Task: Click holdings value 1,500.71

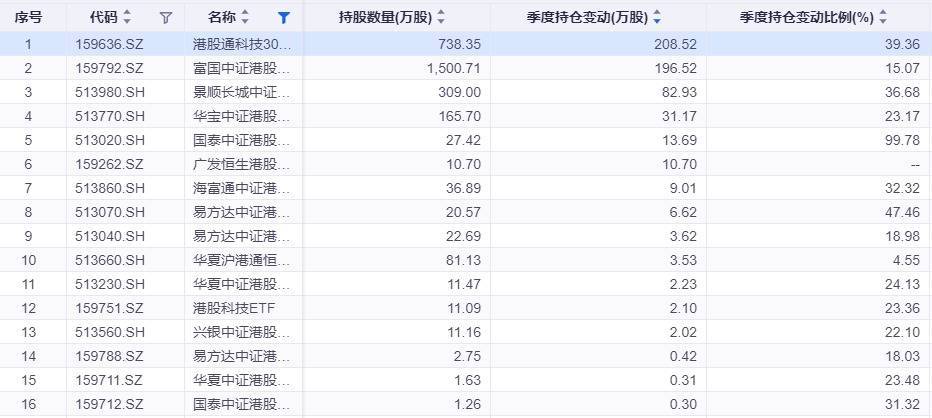Action: tap(454, 68)
